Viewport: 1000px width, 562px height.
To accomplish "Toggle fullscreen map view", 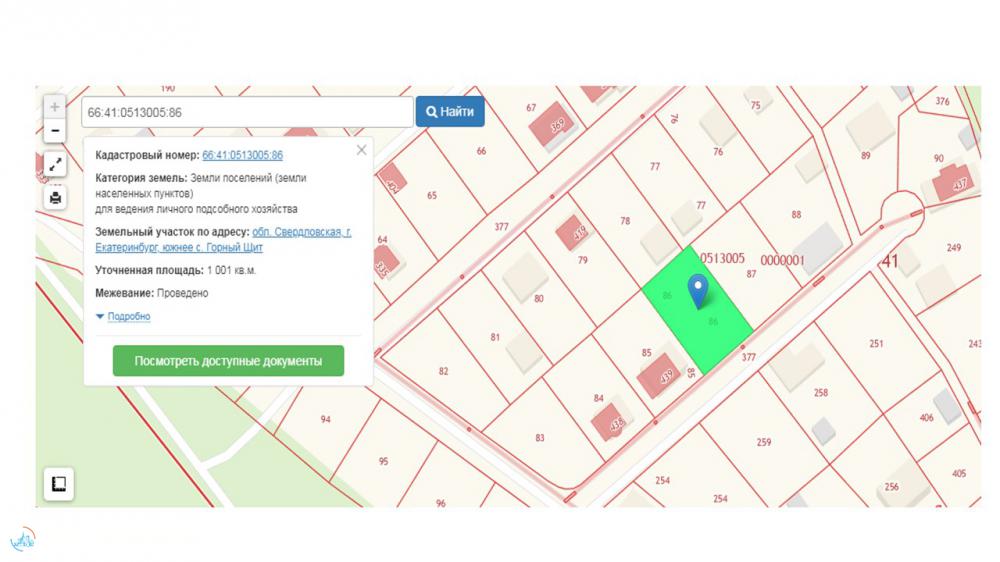I will [x=55, y=165].
